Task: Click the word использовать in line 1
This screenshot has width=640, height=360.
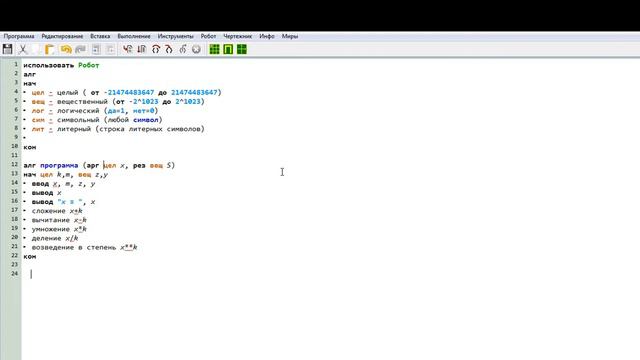Action: coord(49,65)
